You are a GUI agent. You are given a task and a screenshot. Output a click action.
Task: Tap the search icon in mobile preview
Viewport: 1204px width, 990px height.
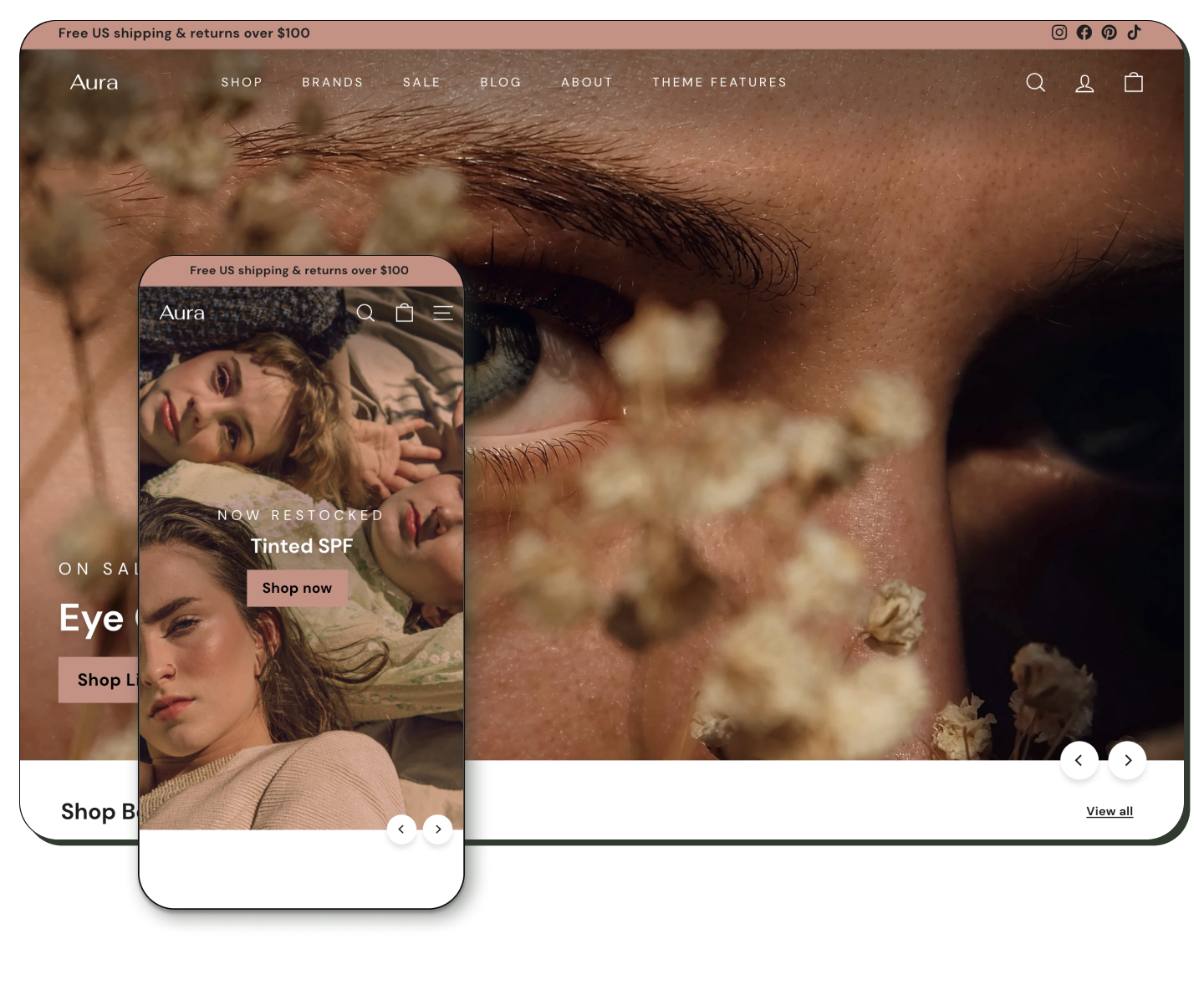[365, 313]
